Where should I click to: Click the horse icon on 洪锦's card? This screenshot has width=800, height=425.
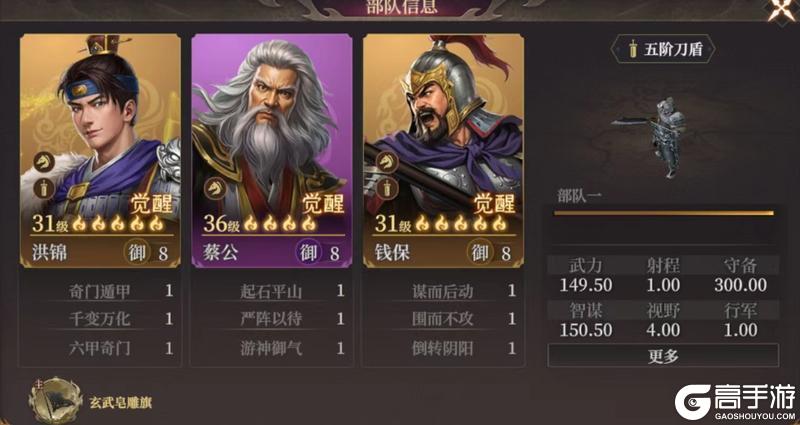44,163
